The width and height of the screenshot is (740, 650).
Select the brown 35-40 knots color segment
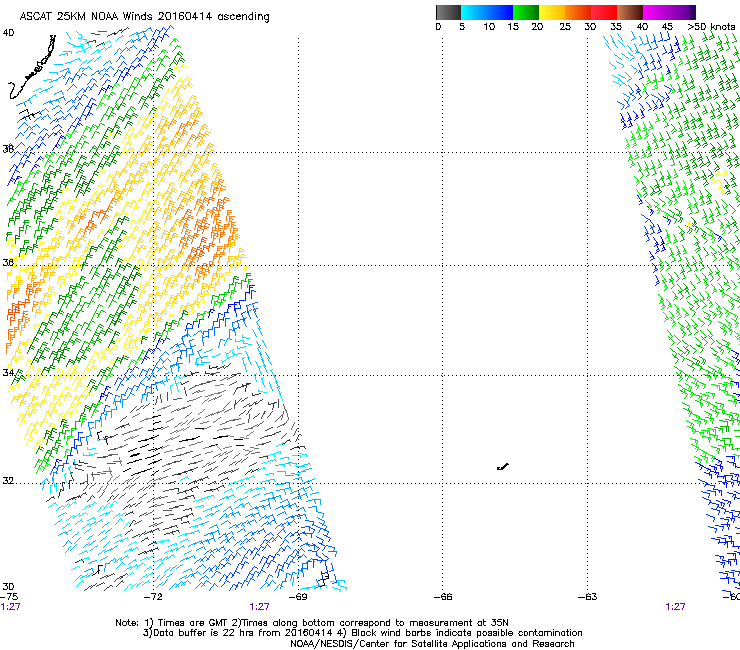point(630,12)
